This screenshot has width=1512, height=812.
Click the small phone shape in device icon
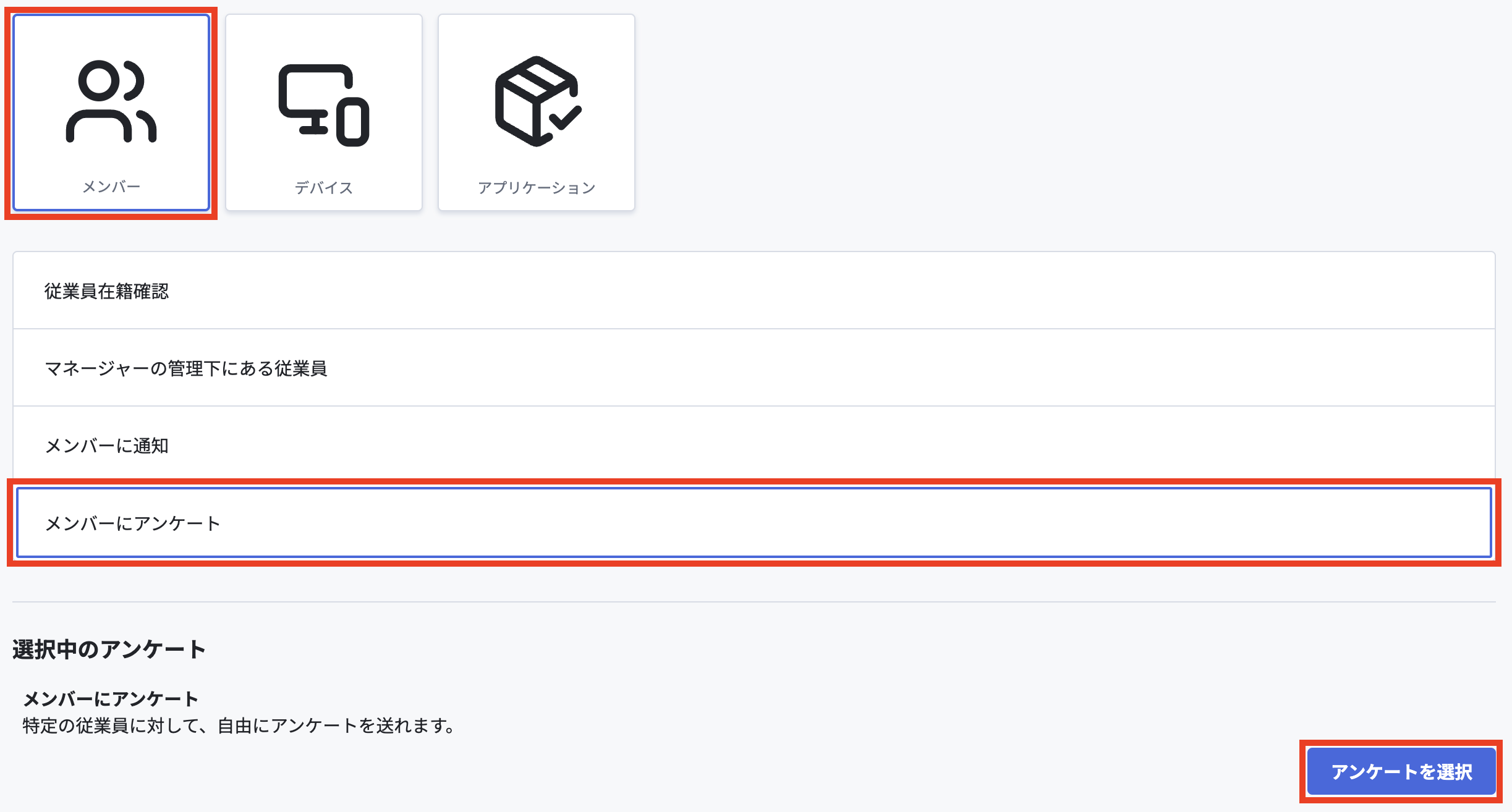coord(353,122)
